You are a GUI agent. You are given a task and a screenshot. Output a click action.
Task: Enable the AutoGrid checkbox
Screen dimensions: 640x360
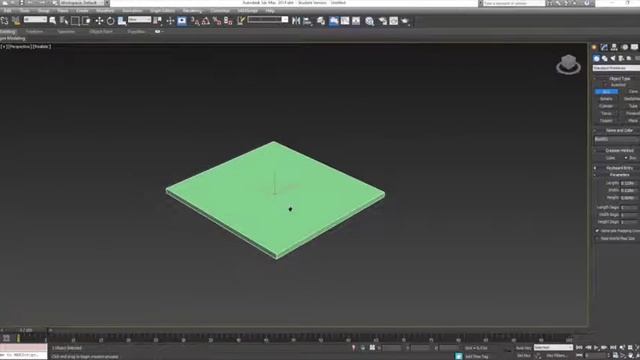tap(606, 85)
